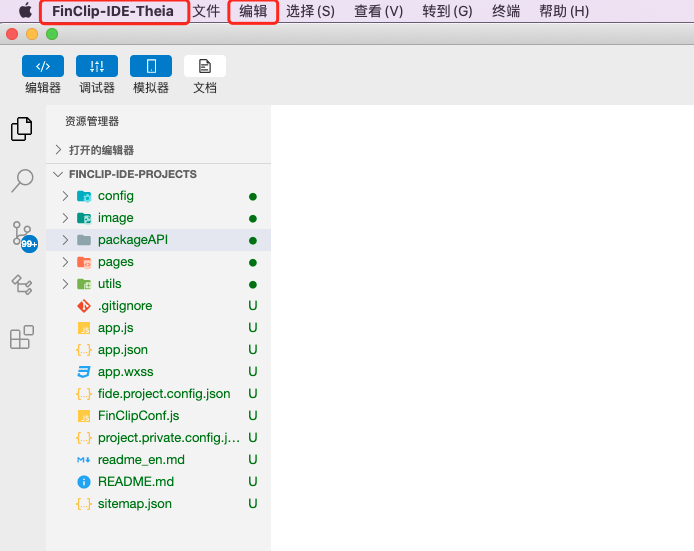Click the fide.project.config.json file icon
This screenshot has width=694, height=551.
(84, 394)
